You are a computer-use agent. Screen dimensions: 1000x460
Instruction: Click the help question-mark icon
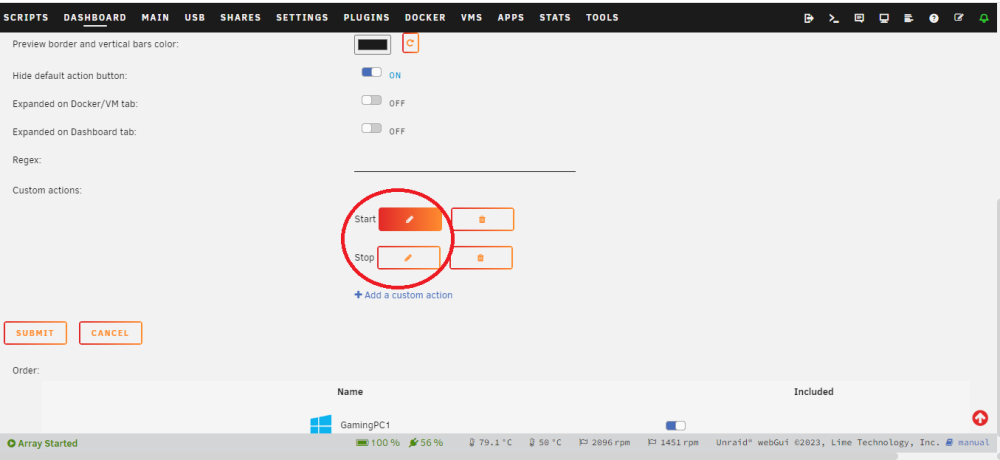(934, 18)
